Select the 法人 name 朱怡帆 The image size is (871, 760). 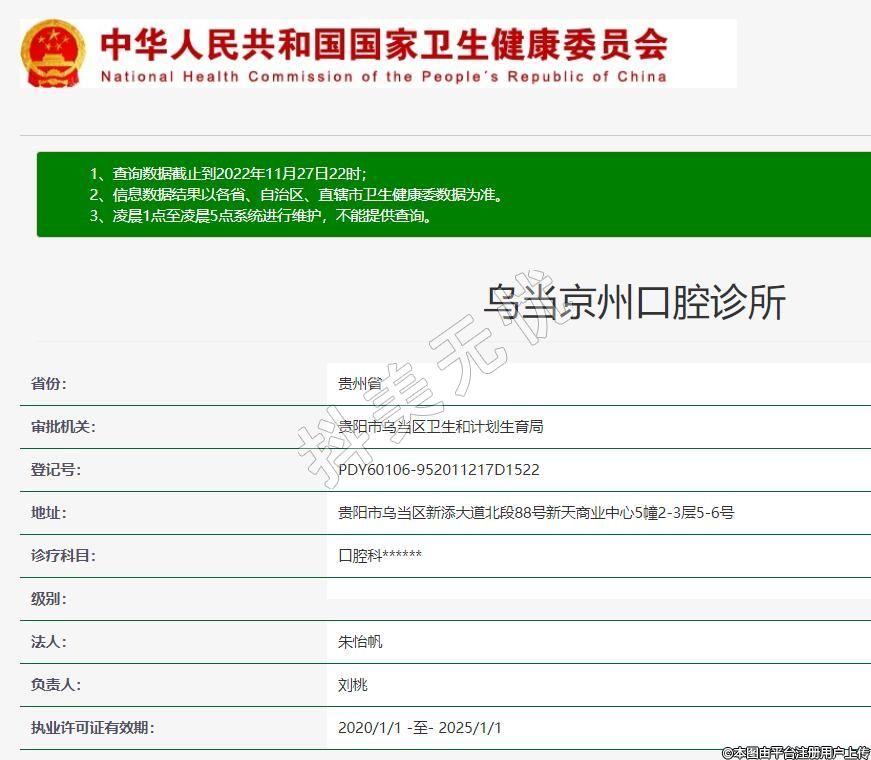[x=361, y=642]
